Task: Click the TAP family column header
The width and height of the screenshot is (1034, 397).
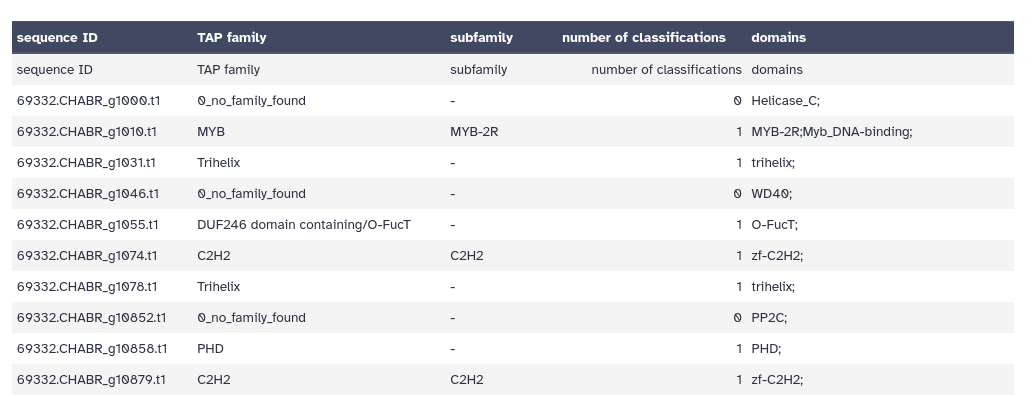Action: click(x=231, y=38)
